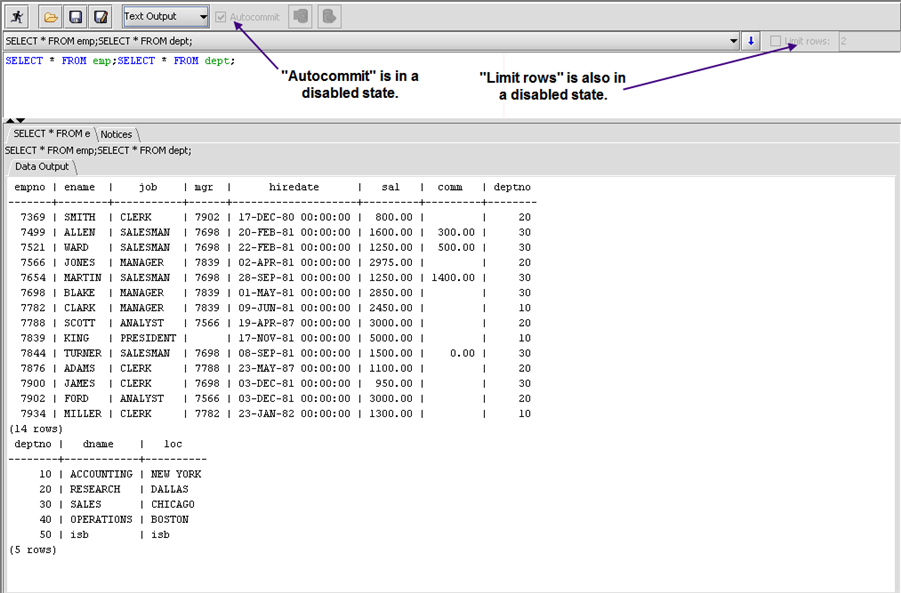Viewport: 901px width, 593px height.
Task: Click the 'dept' keyword in the editor
Action: (x=217, y=61)
